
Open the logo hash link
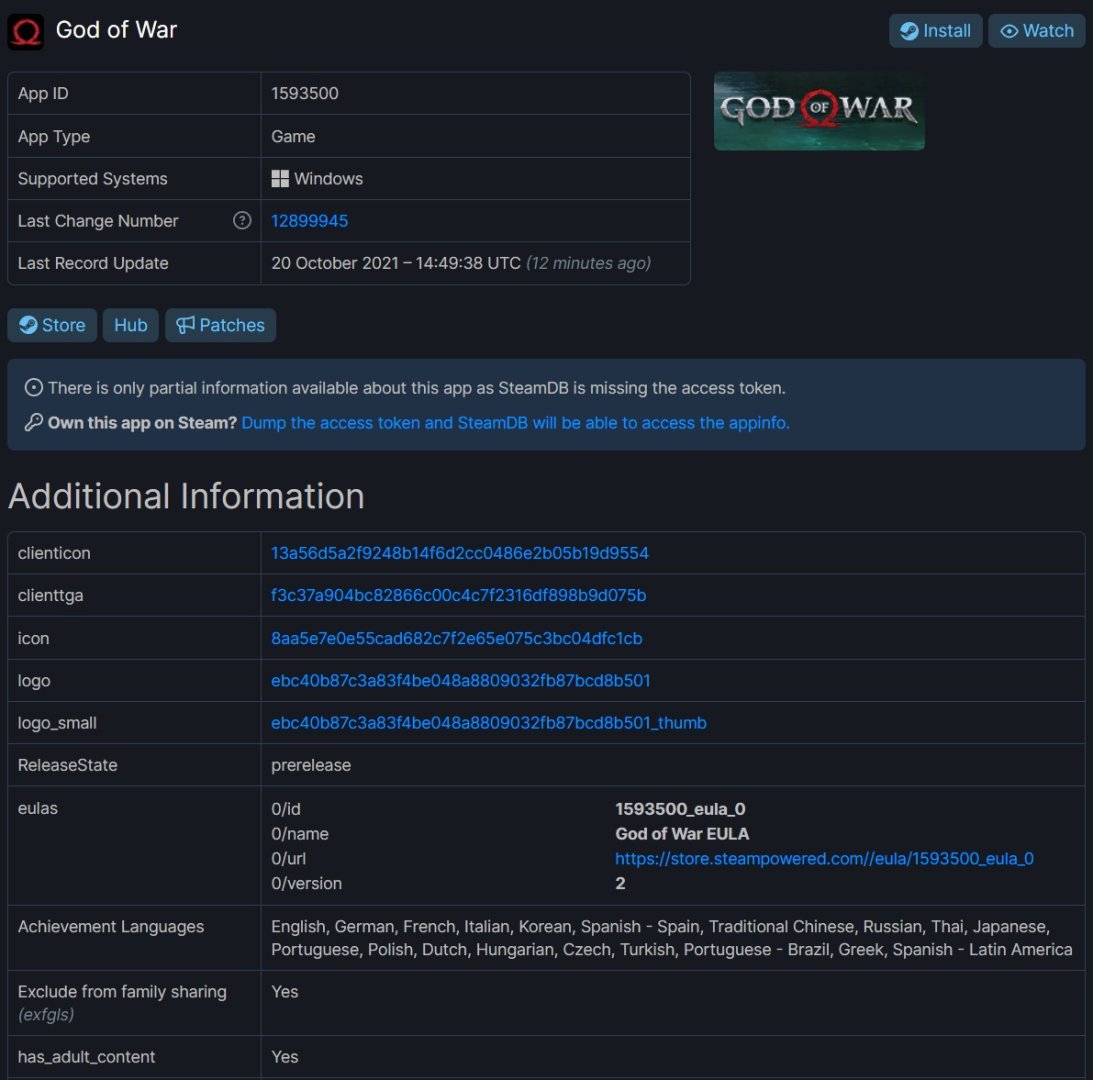click(x=460, y=681)
